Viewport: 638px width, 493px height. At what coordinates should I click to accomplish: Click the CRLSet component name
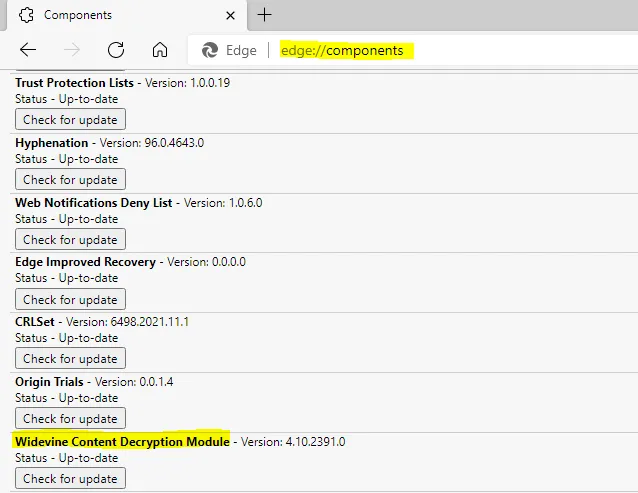(x=35, y=322)
